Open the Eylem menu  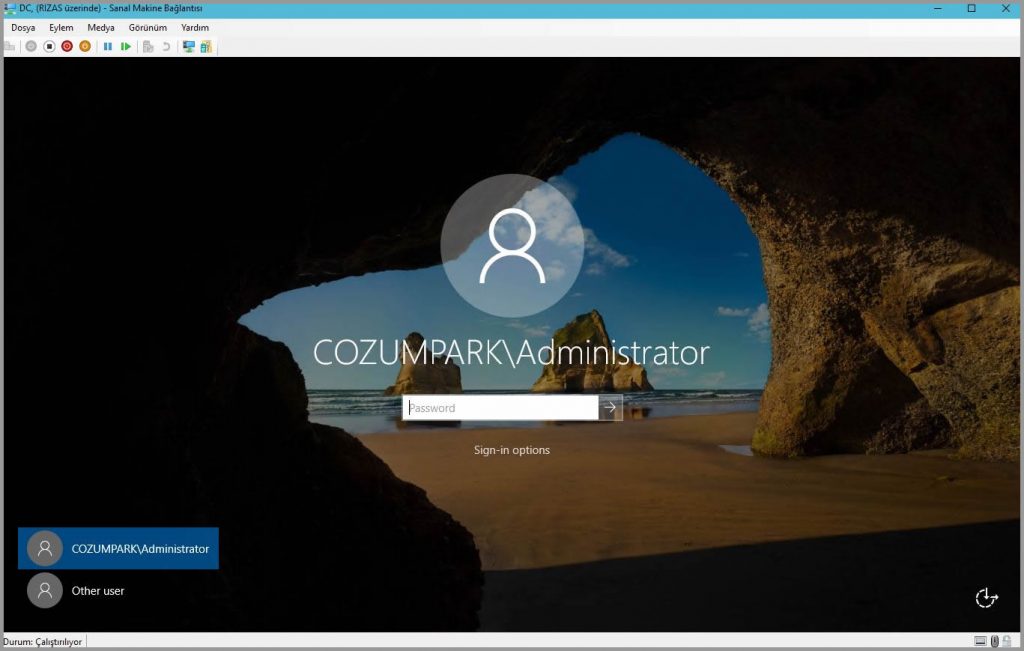tap(61, 27)
